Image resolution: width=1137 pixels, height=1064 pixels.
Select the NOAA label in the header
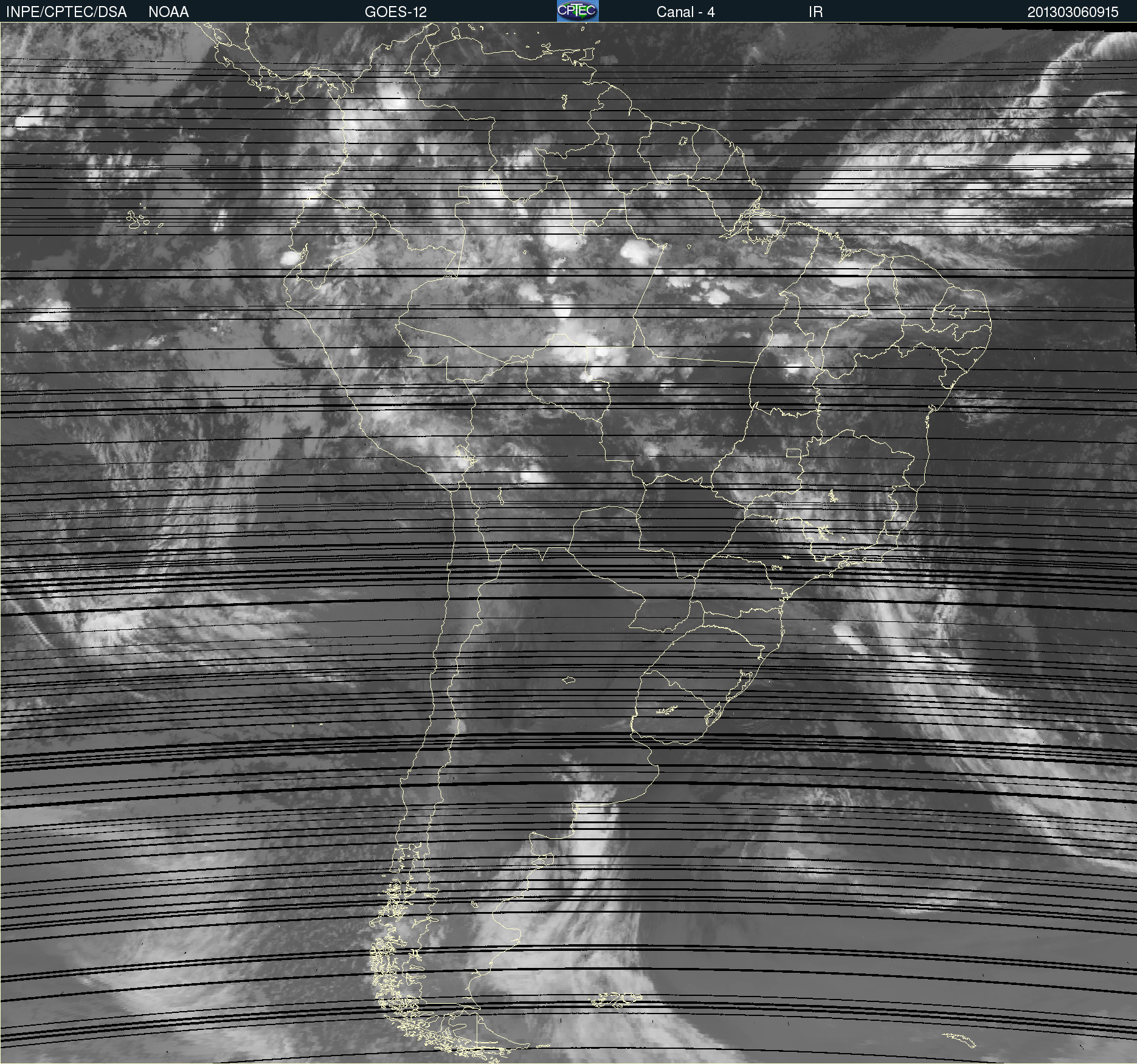point(168,12)
